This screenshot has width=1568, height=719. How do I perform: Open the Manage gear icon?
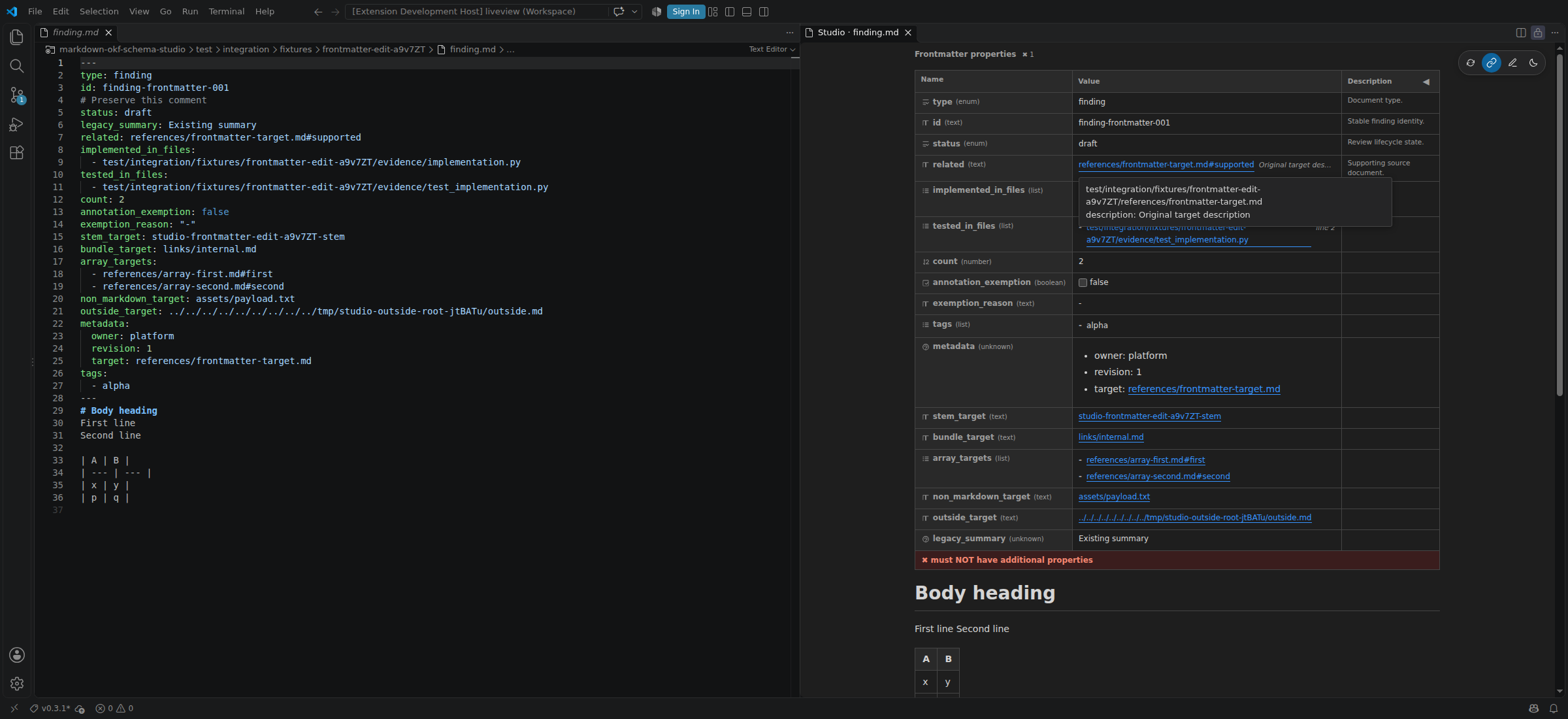click(x=17, y=684)
